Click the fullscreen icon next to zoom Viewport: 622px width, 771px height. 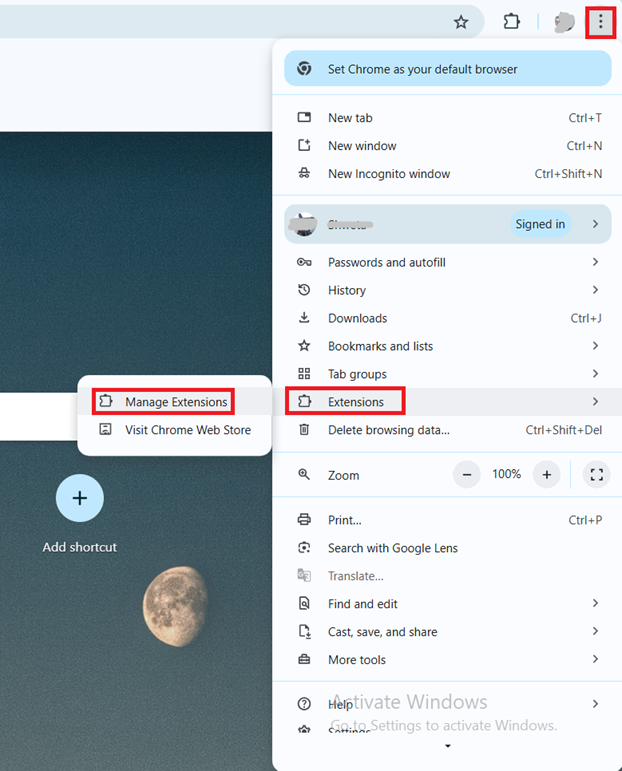pos(597,475)
